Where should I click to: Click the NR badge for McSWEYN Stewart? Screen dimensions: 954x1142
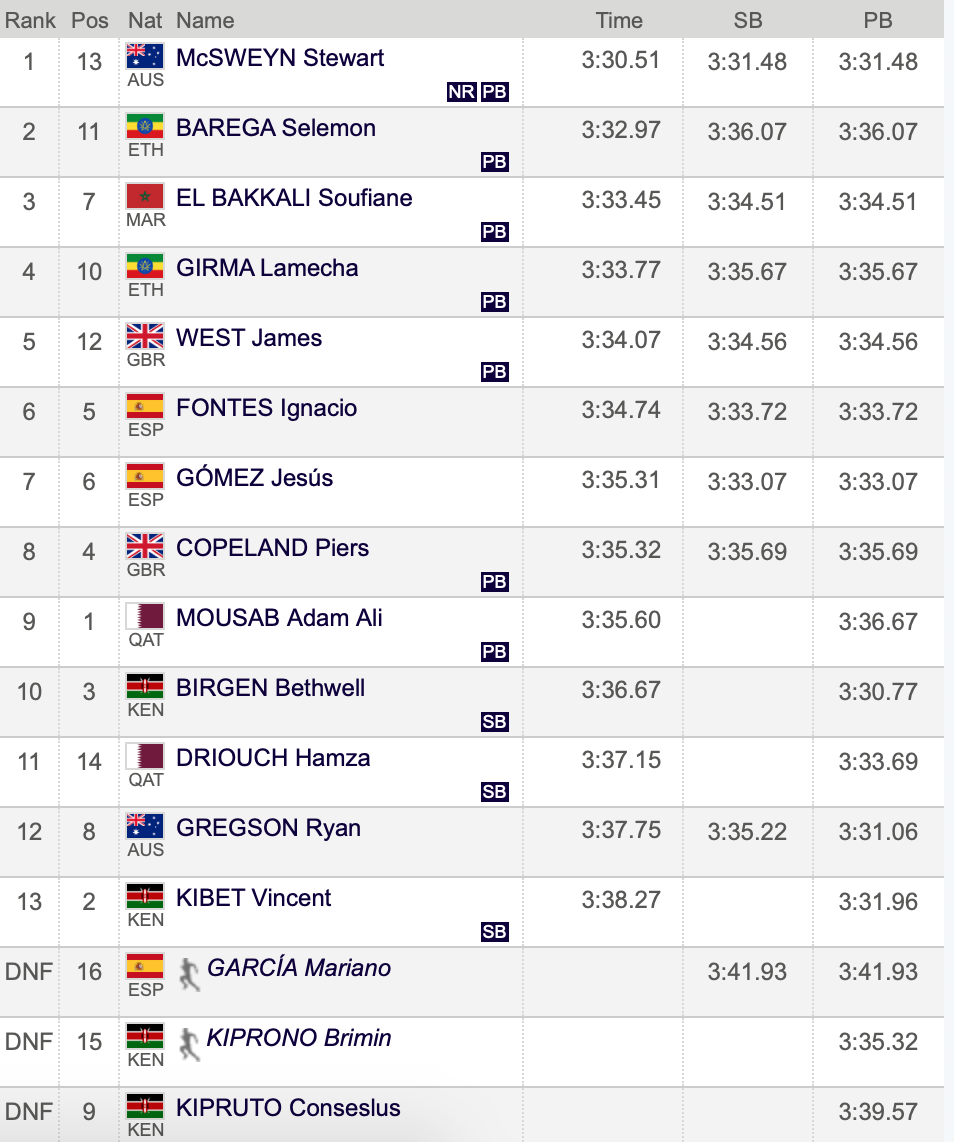[462, 92]
